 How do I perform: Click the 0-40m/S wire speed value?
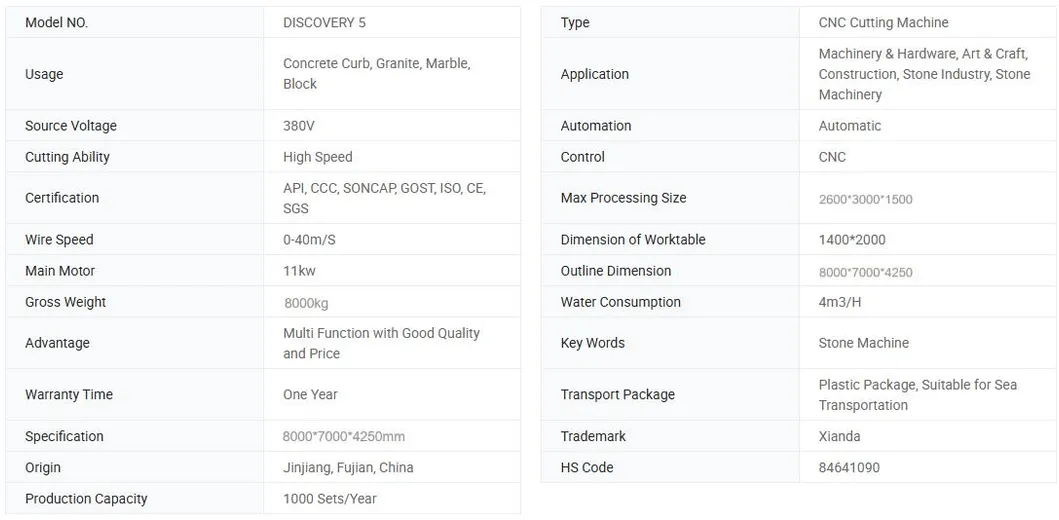coord(309,240)
